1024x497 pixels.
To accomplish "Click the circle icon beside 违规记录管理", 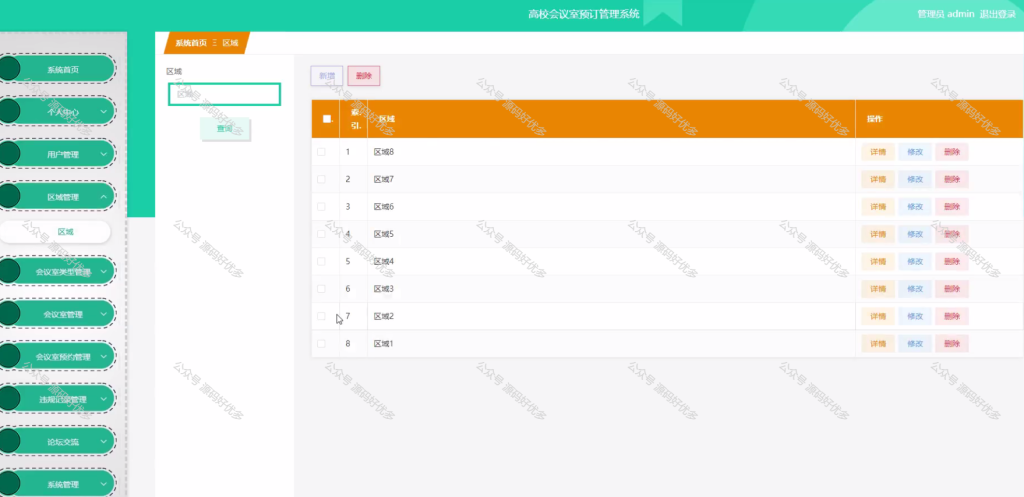I will (8, 399).
